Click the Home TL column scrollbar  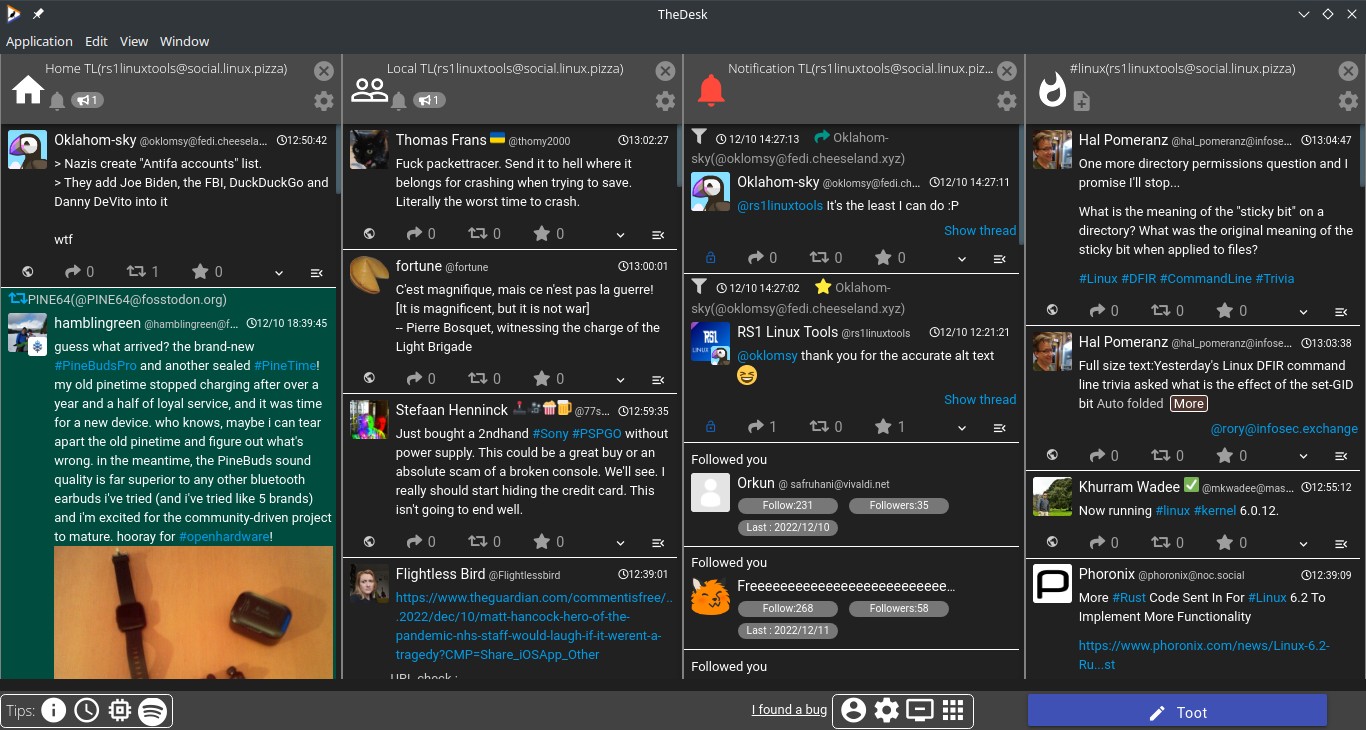338,160
